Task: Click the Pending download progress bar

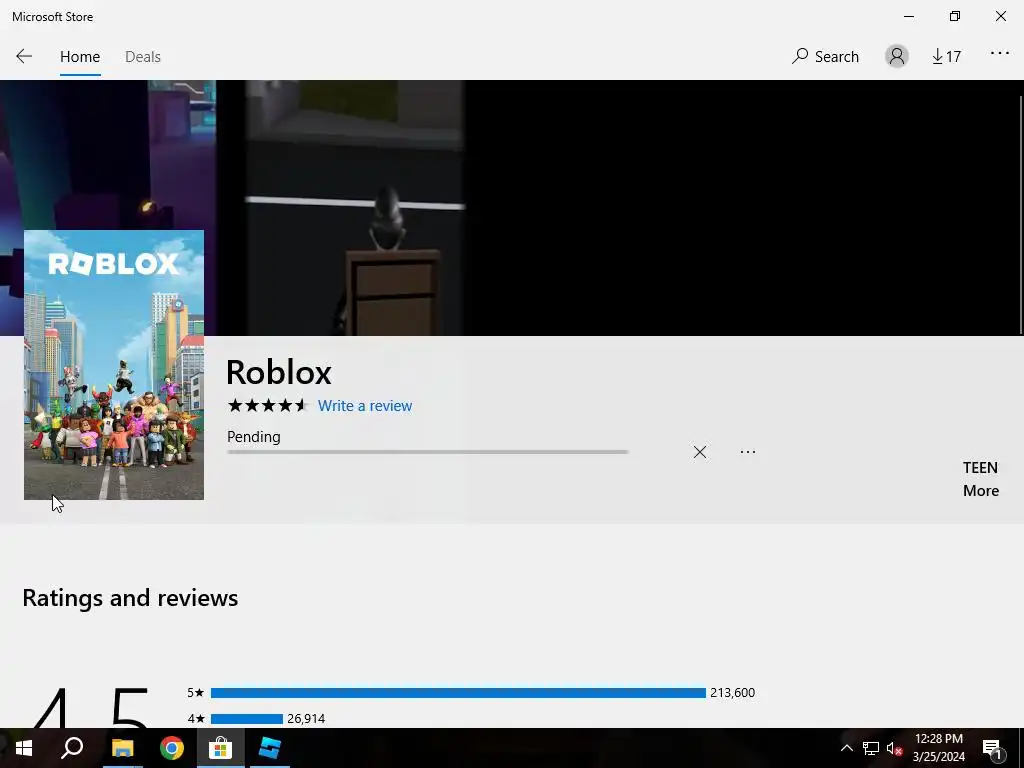Action: click(x=428, y=452)
